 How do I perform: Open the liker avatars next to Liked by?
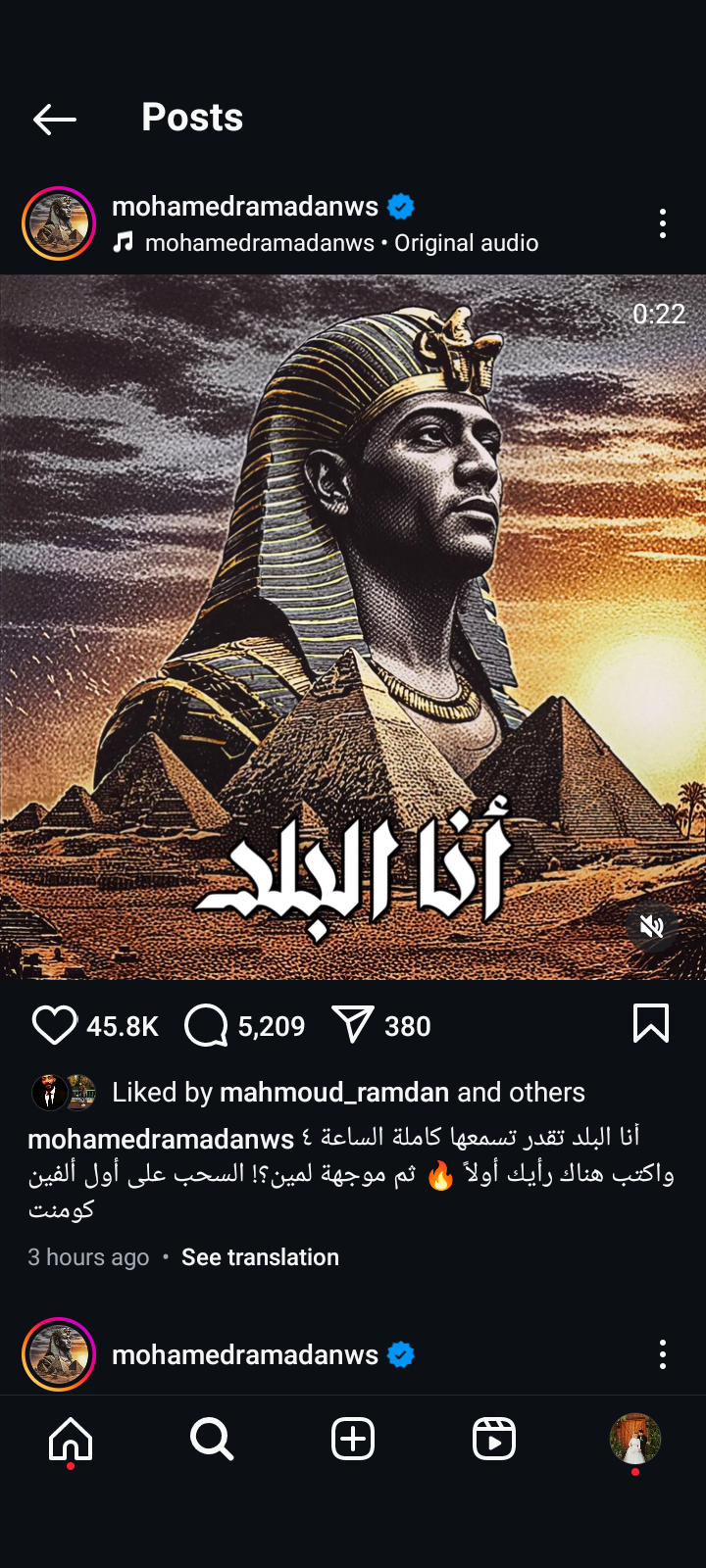(x=64, y=1092)
